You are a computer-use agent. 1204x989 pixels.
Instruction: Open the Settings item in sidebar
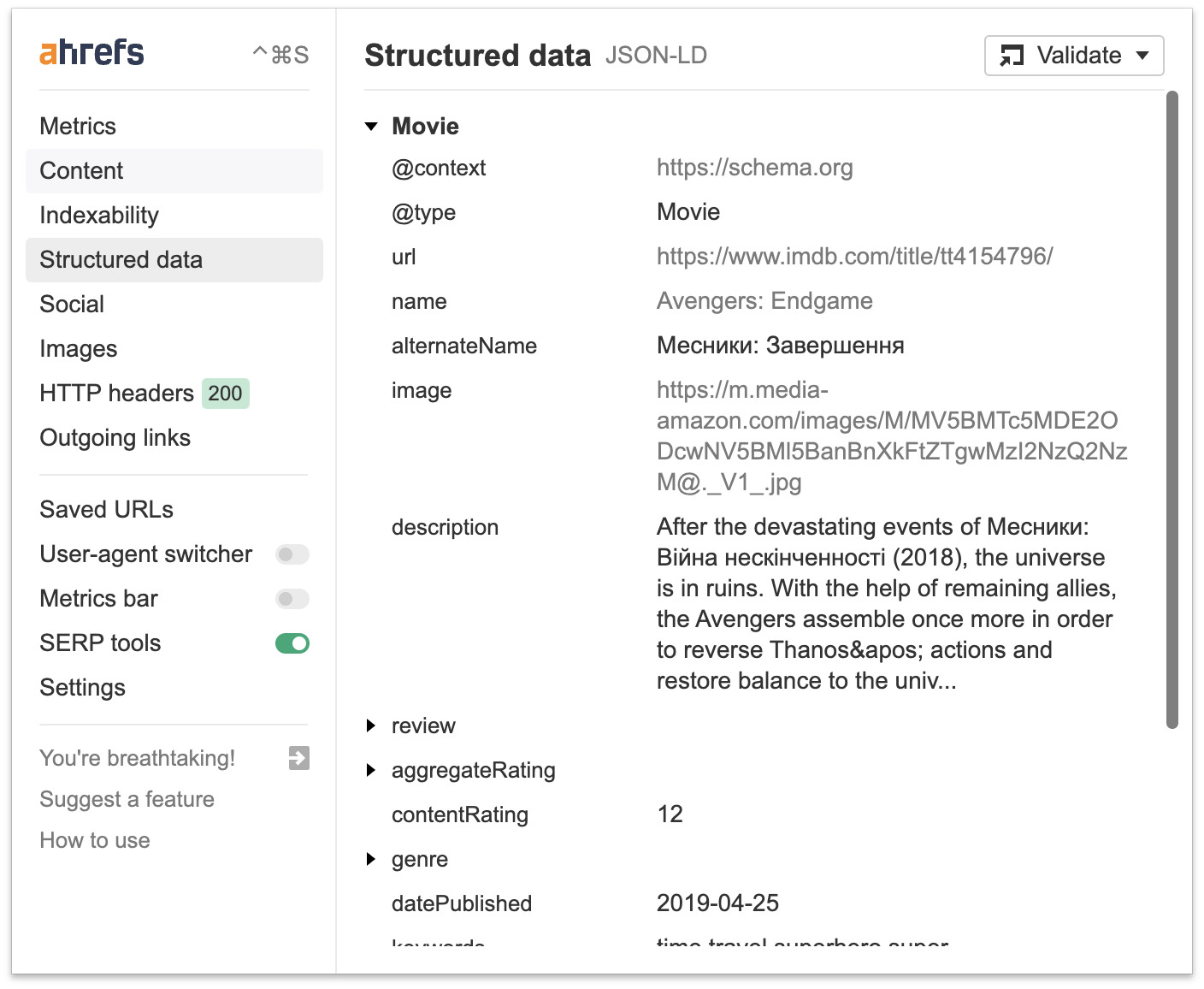83,688
